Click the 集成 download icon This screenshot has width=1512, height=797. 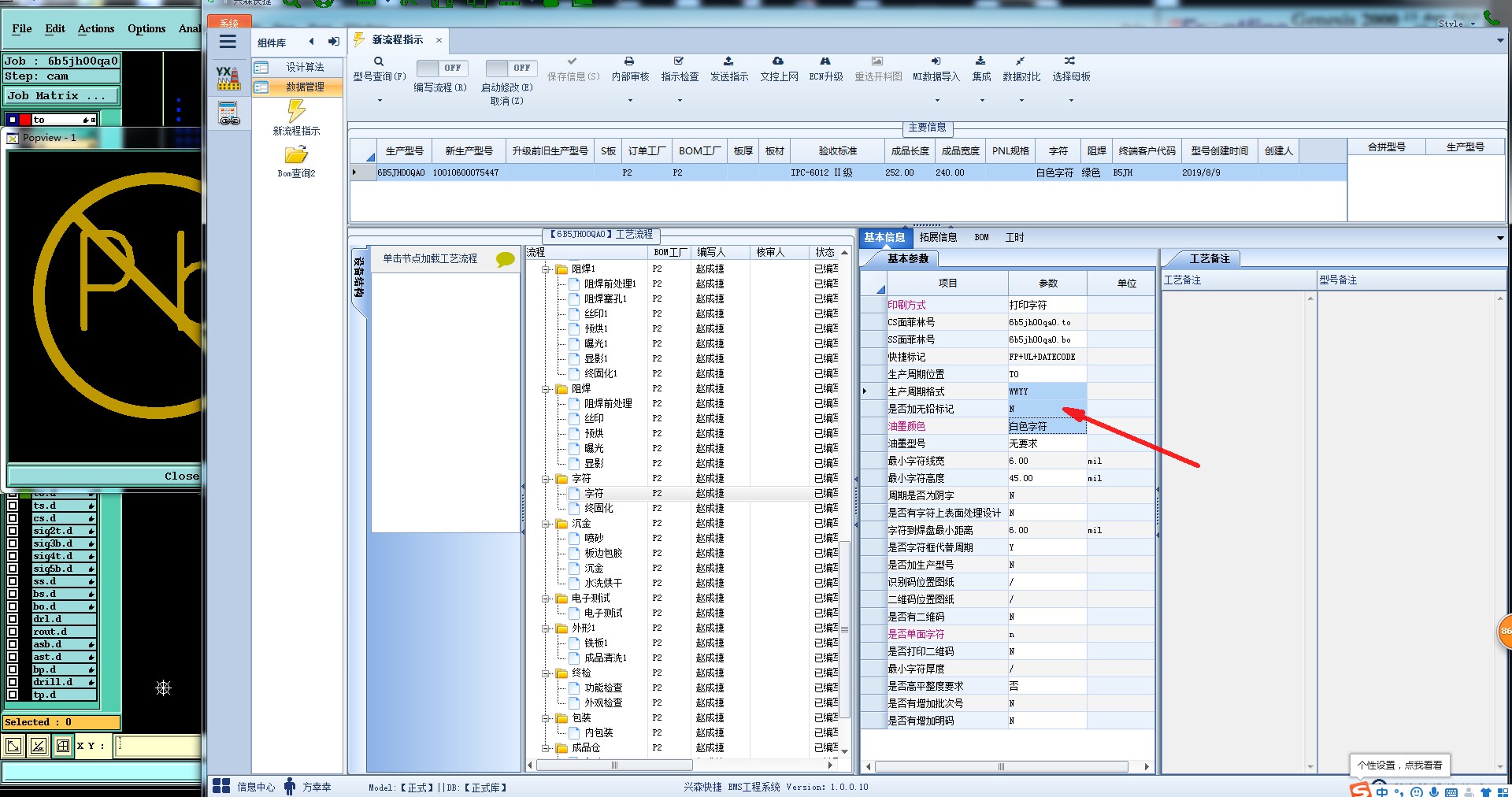(980, 61)
